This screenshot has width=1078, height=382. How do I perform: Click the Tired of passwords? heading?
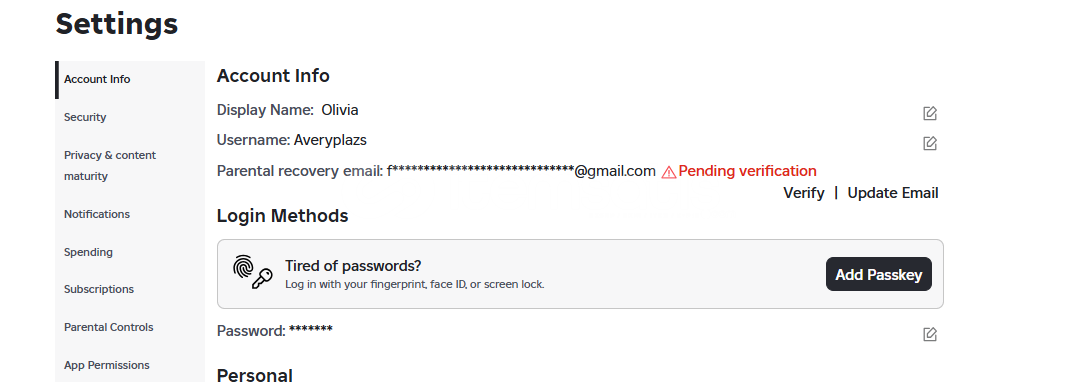353,266
